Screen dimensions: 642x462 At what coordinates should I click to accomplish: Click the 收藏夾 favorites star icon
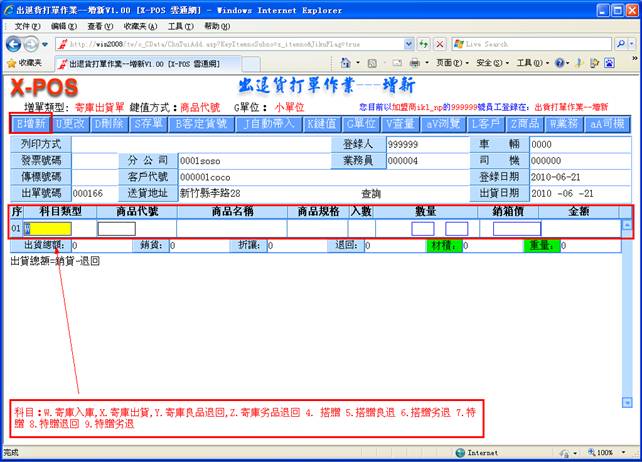pyautogui.click(x=11, y=62)
